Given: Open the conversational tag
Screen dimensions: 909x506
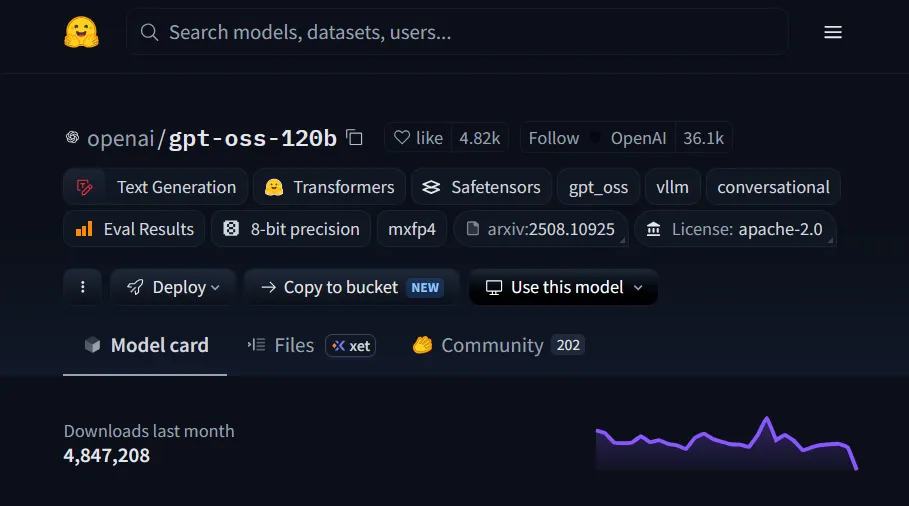Looking at the screenshot, I should click(x=773, y=187).
